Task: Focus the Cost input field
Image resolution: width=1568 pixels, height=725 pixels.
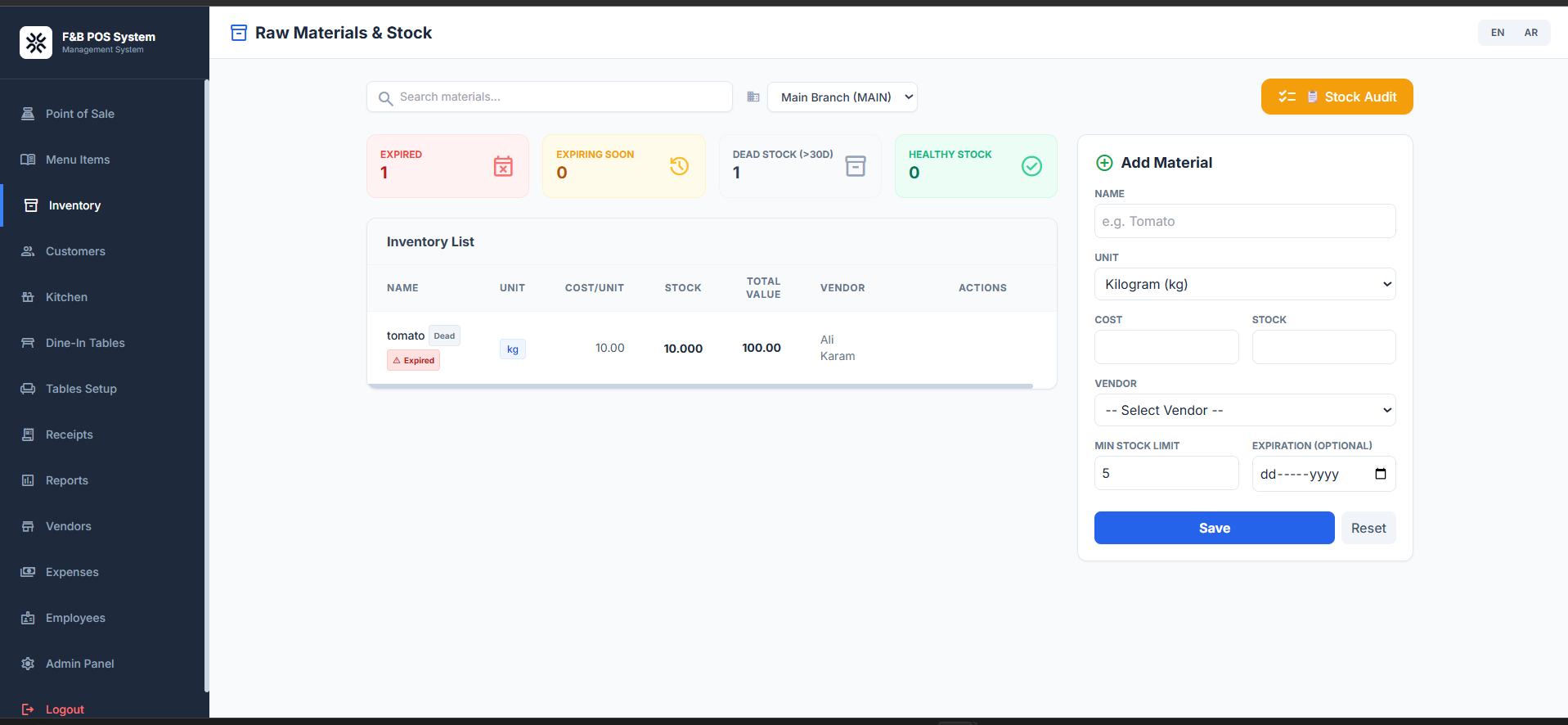Action: [1166, 347]
